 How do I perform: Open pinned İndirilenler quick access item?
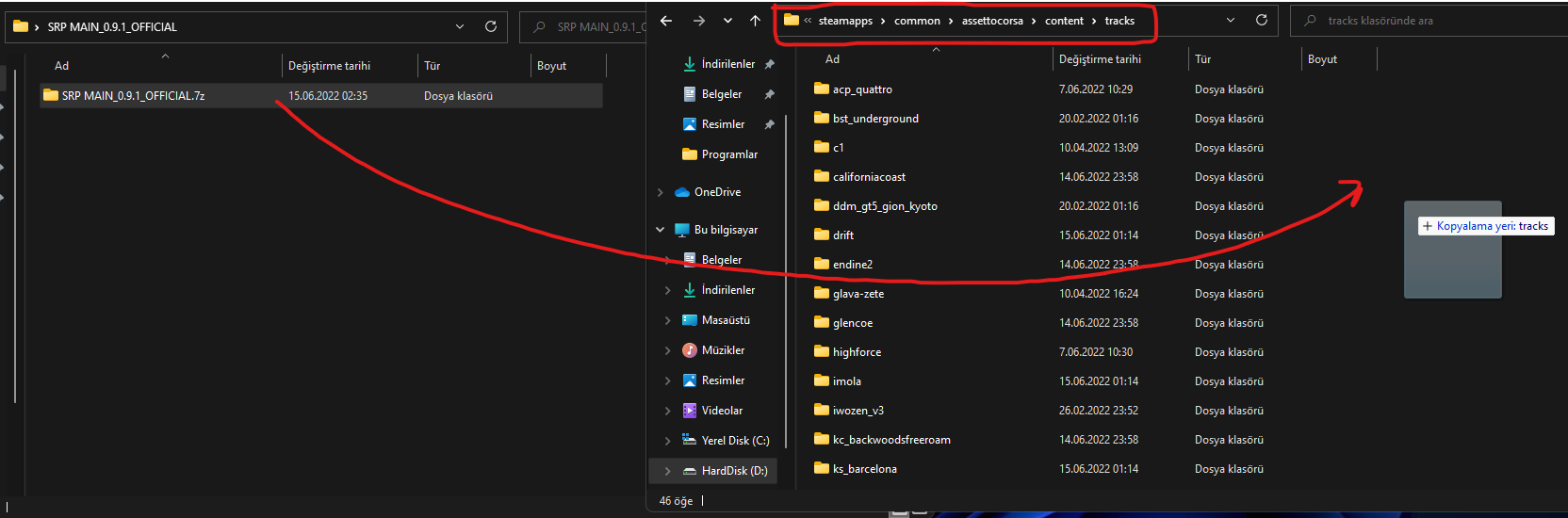(727, 64)
